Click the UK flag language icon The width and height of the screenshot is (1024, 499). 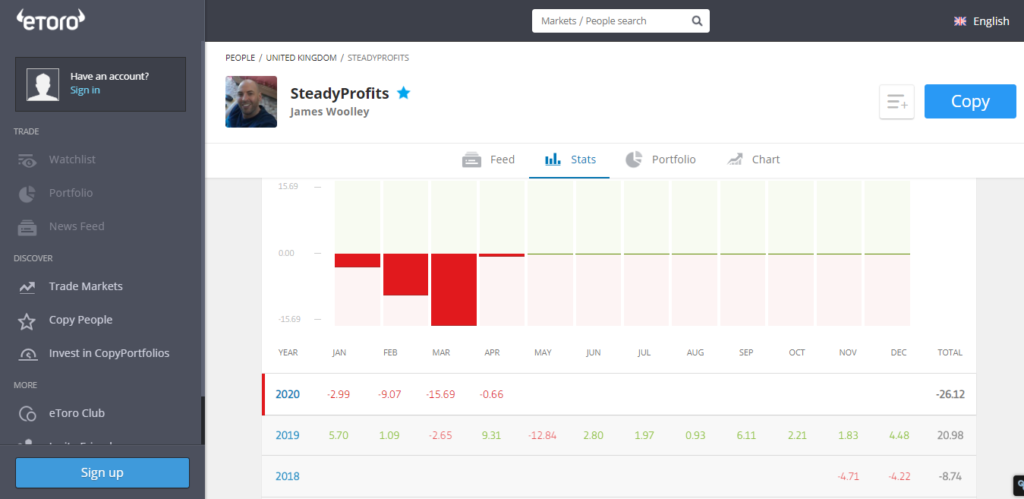tap(960, 21)
